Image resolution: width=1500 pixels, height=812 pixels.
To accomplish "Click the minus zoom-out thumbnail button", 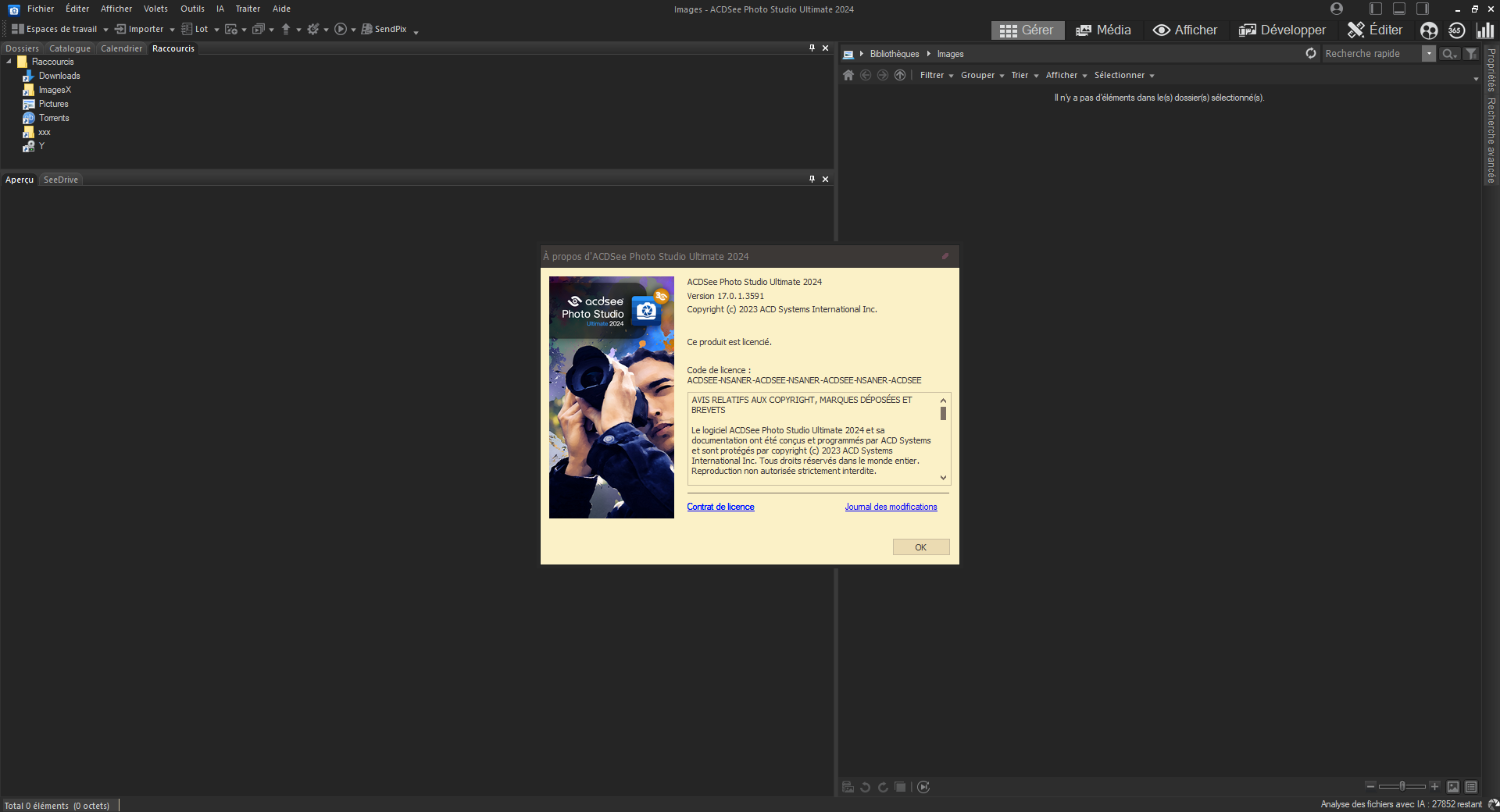I will 1370,786.
